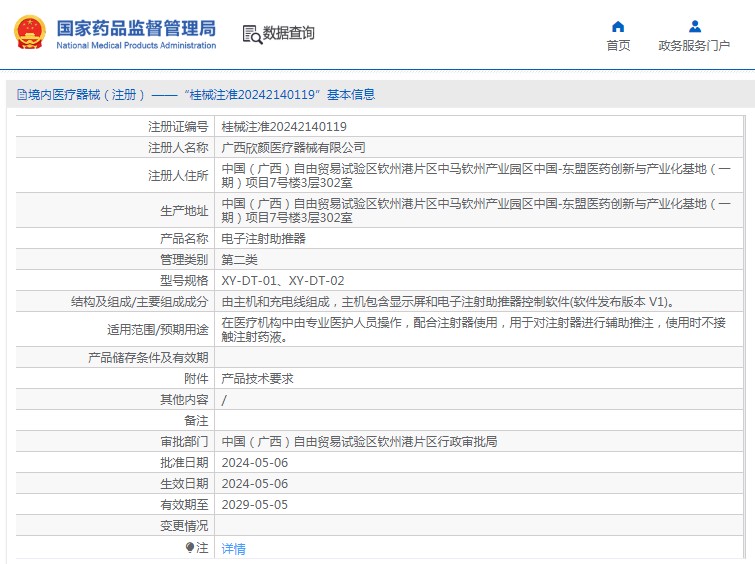
Task: Click product name value 电子注射助推器
Action: pos(263,239)
